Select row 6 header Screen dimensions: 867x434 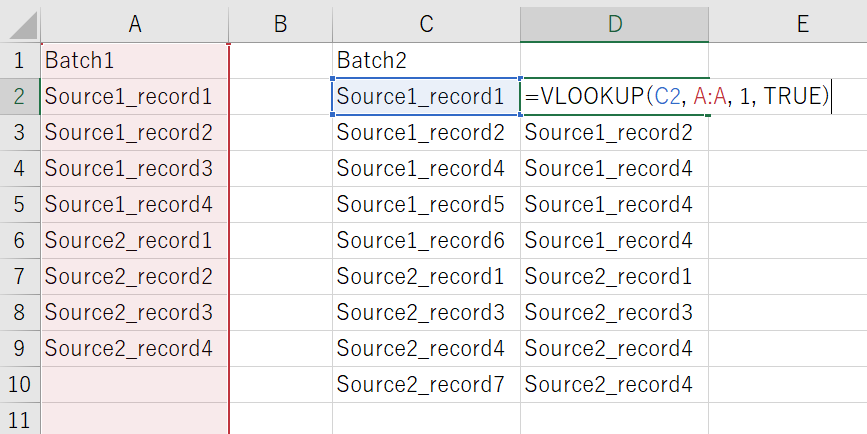coord(20,240)
